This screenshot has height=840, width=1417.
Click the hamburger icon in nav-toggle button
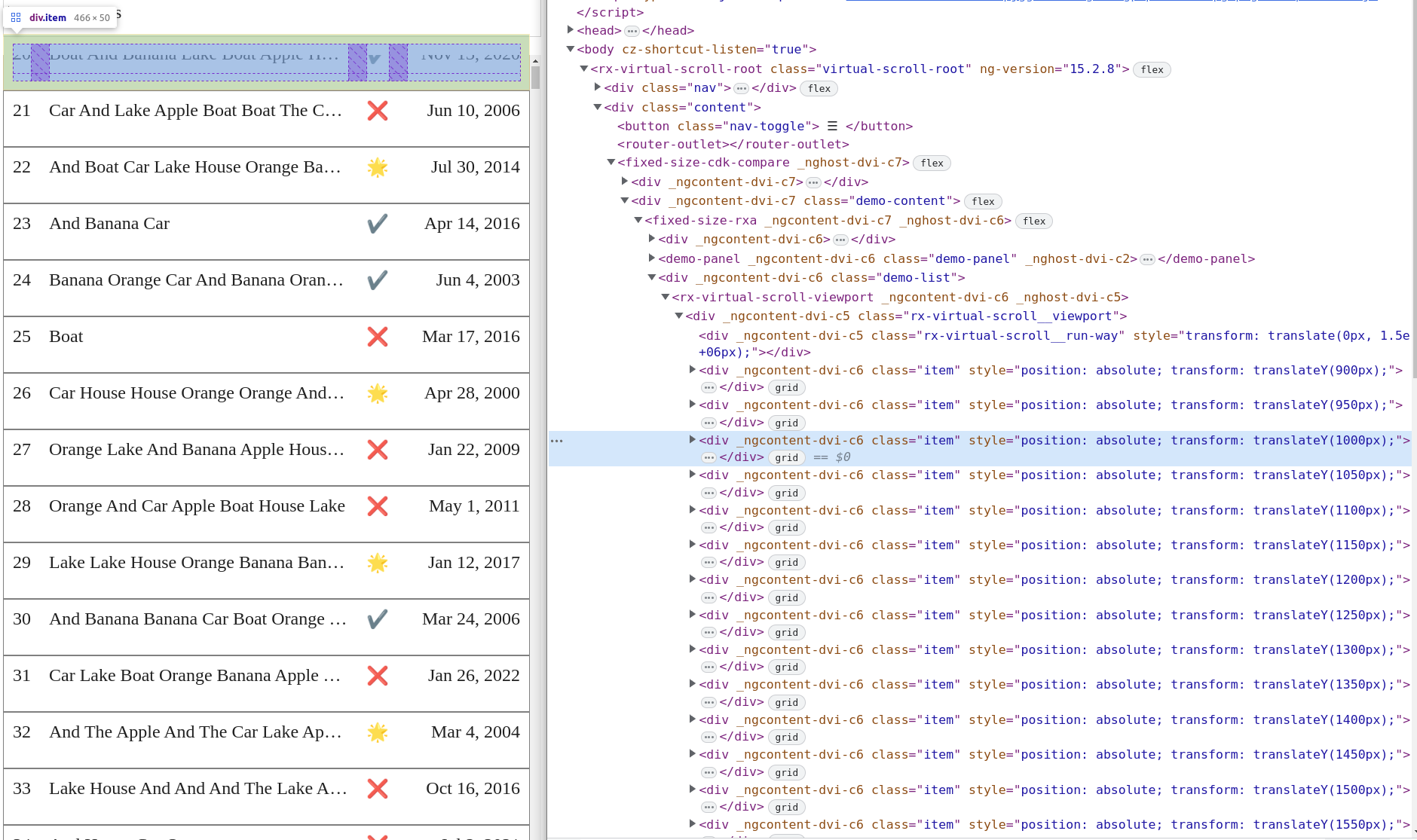click(x=832, y=126)
